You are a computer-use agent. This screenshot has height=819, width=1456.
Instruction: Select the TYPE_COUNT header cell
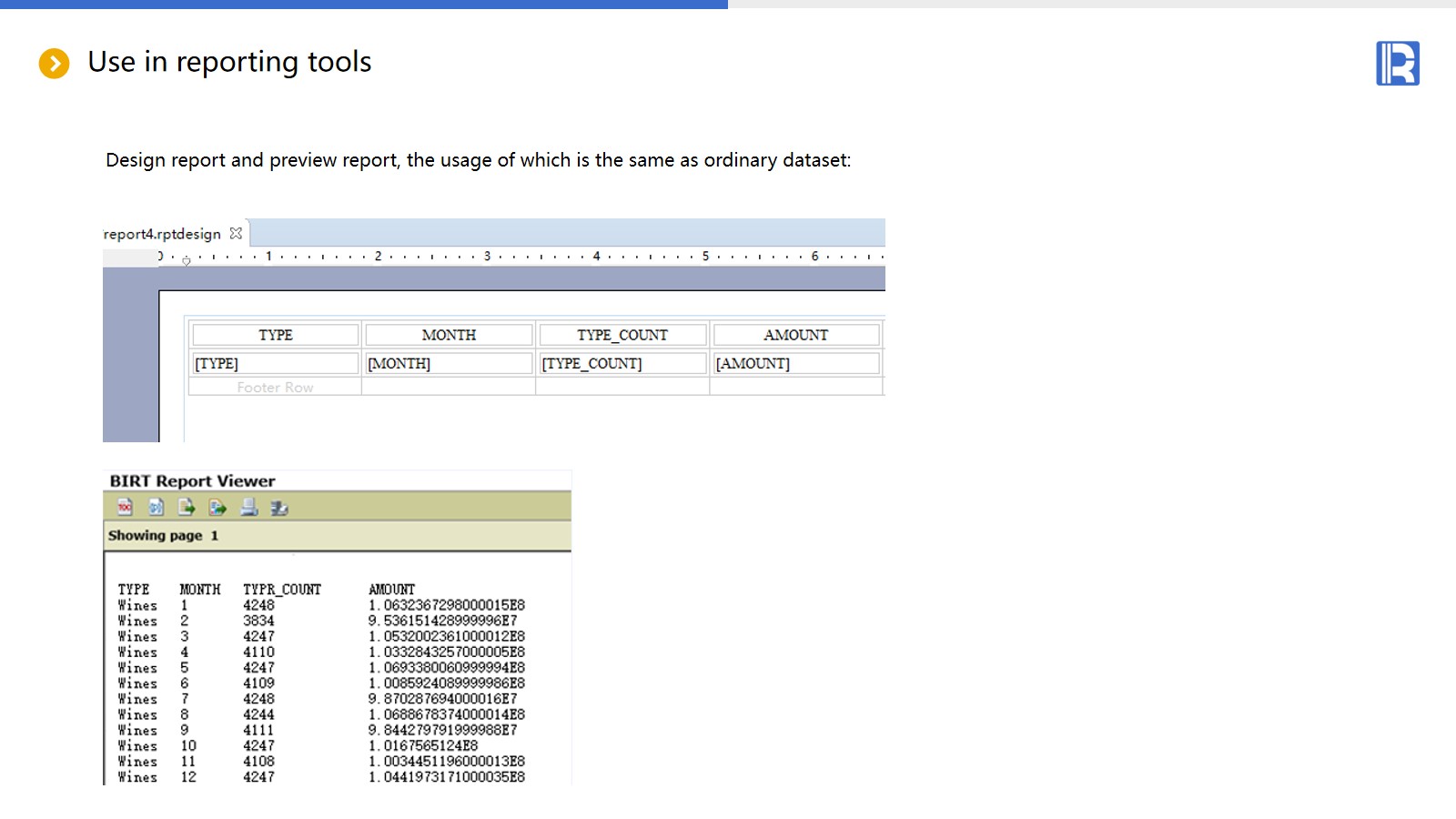tap(622, 335)
